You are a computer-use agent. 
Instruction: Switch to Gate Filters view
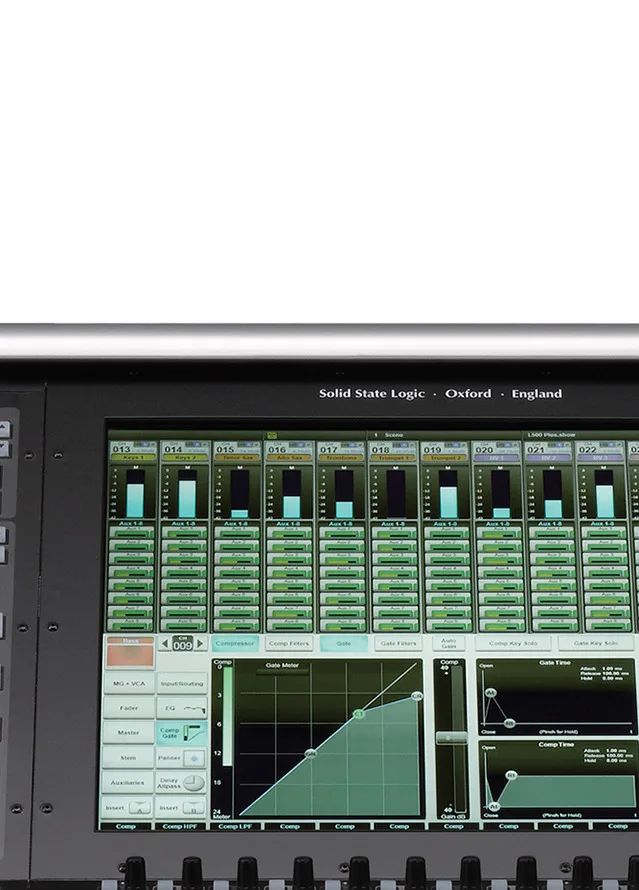point(398,643)
